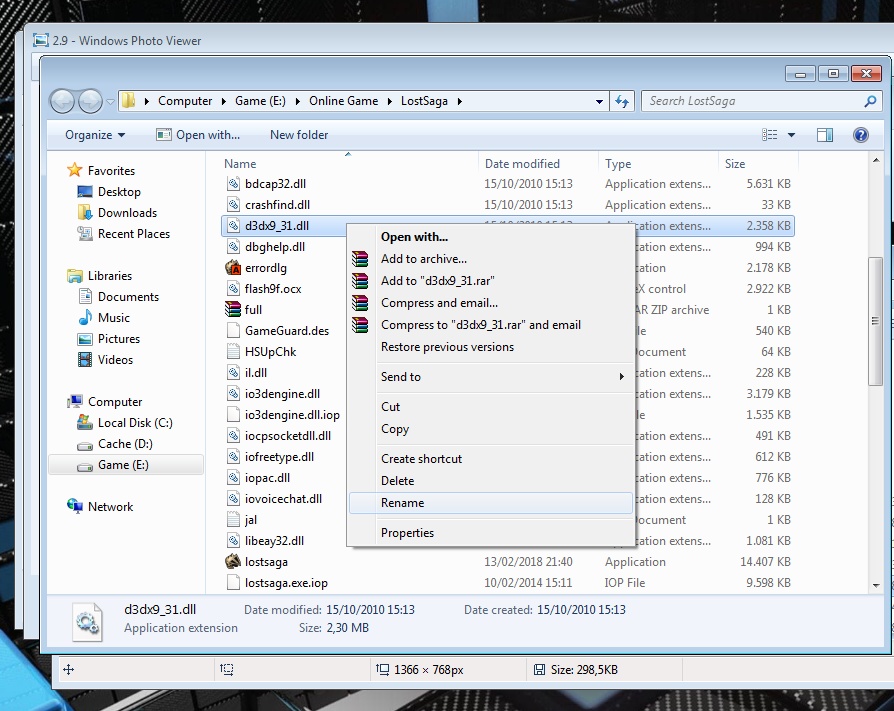894x711 pixels.
Task: Click the scrollbar down arrow
Action: [875, 586]
